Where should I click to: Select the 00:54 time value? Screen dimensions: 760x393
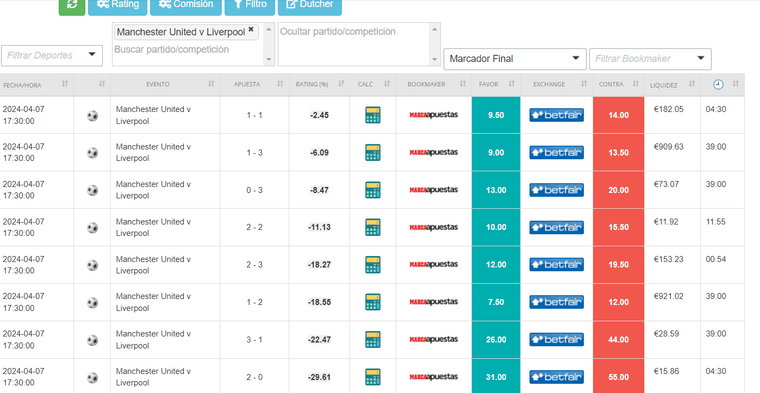715,259
